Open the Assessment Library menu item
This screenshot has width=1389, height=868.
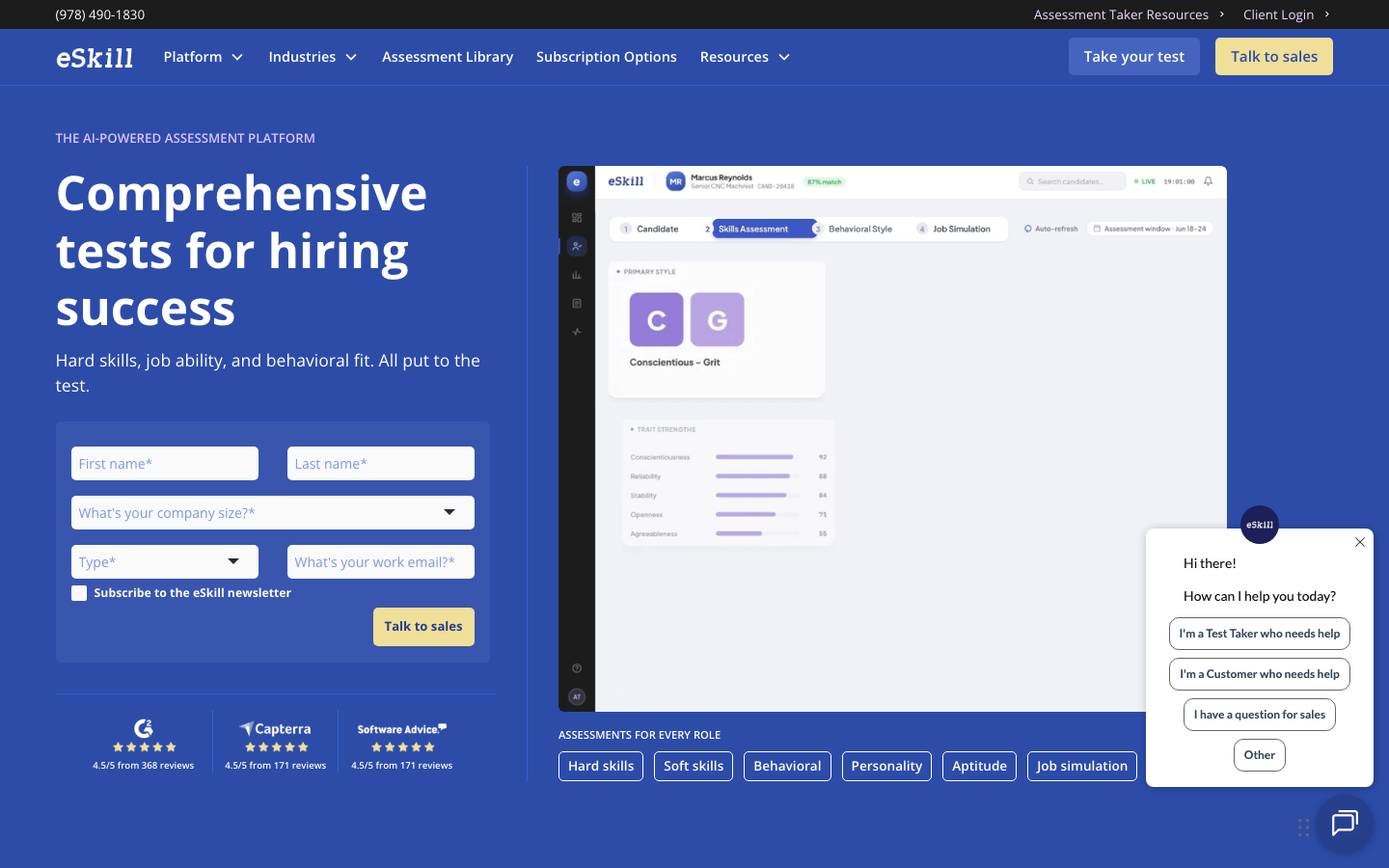click(448, 57)
